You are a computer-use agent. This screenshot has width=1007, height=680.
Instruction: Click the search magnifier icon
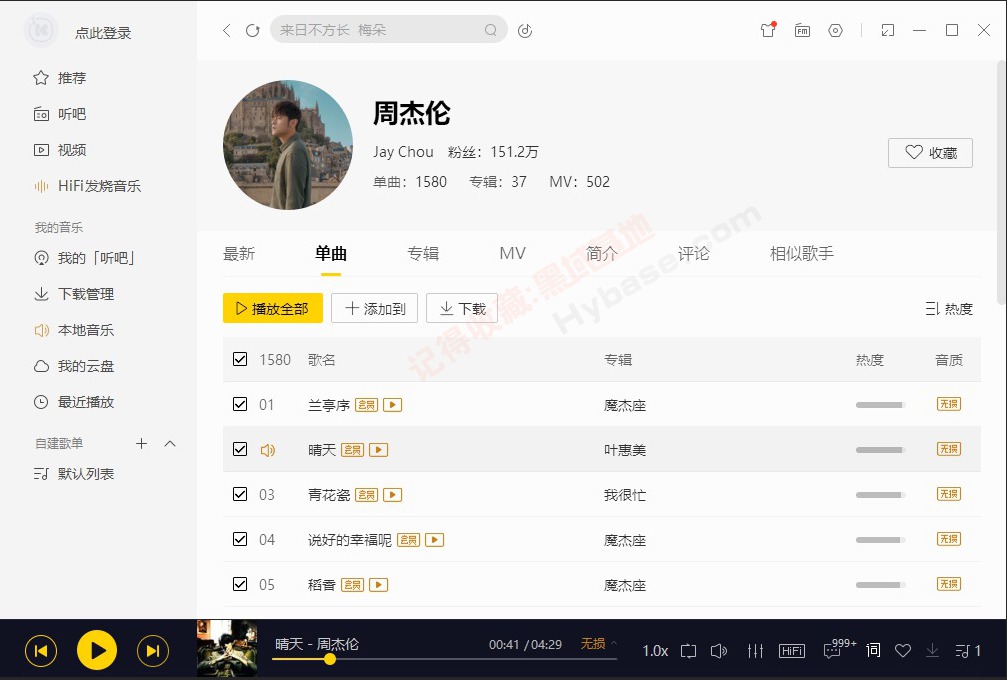tap(491, 30)
